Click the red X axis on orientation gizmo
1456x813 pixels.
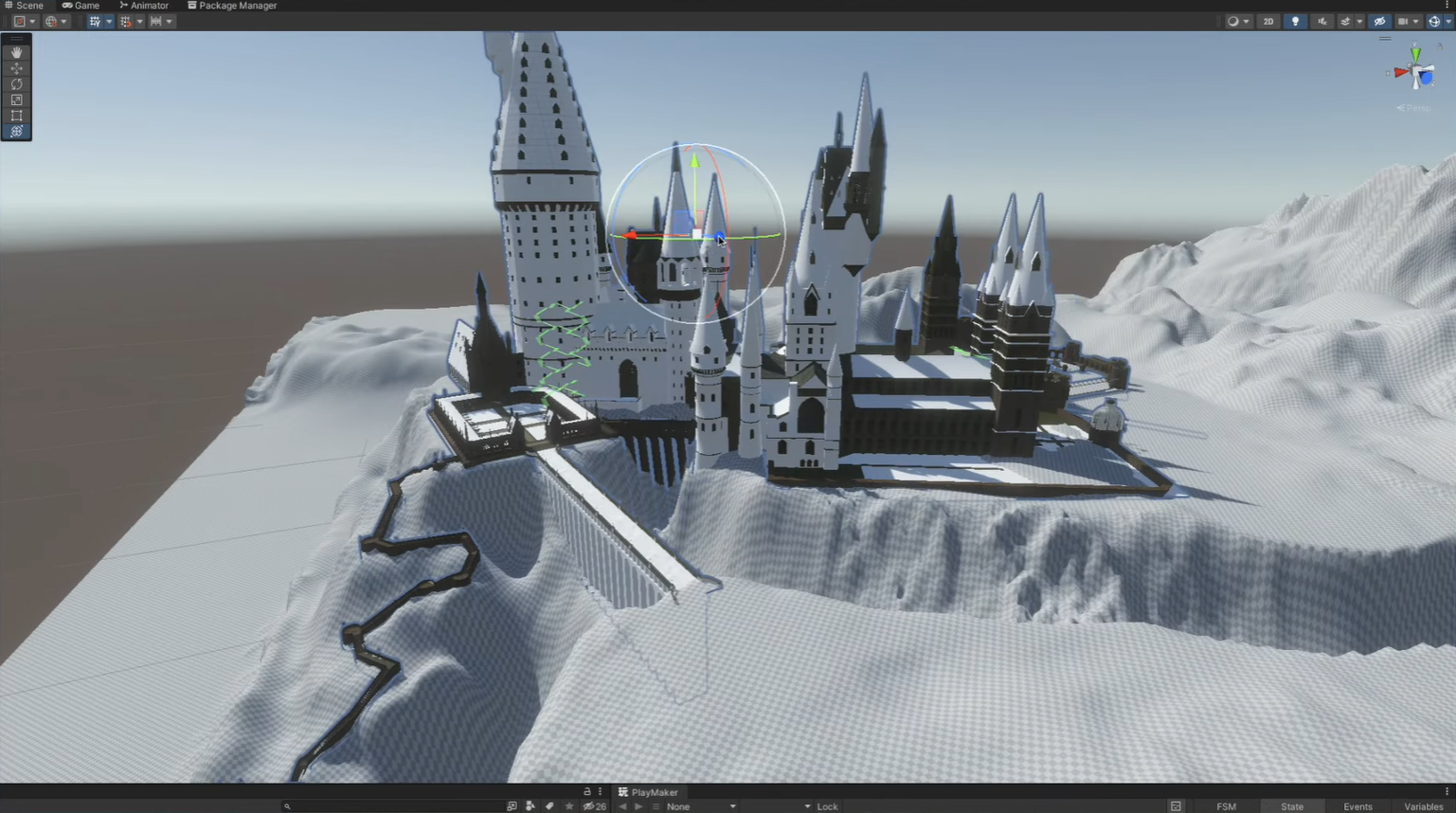click(1400, 73)
